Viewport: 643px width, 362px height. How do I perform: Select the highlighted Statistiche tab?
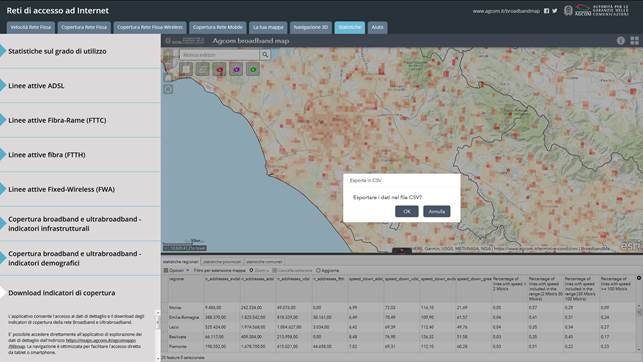[349, 27]
